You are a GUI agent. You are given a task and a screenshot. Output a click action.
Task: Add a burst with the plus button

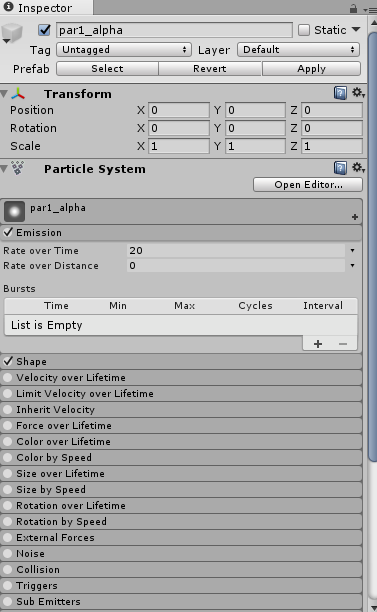[318, 344]
